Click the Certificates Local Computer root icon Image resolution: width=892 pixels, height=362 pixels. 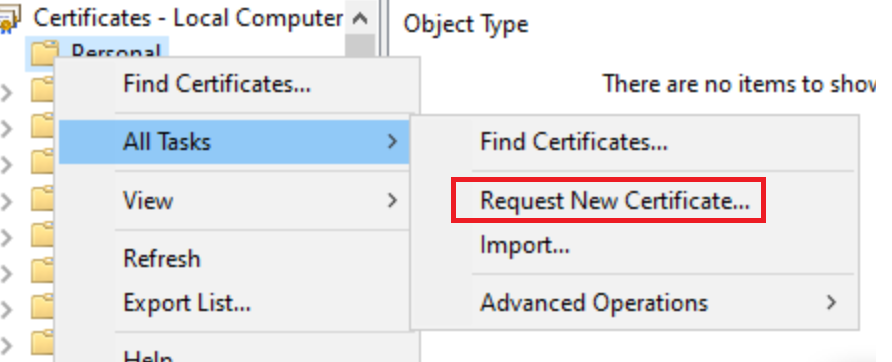click(x=9, y=19)
